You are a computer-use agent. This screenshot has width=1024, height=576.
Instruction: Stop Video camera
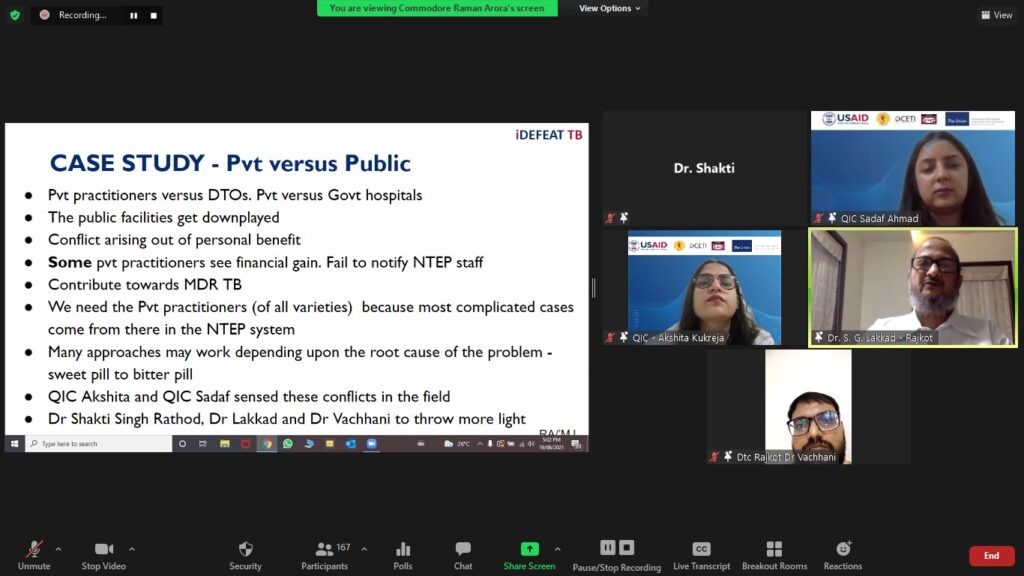[103, 555]
